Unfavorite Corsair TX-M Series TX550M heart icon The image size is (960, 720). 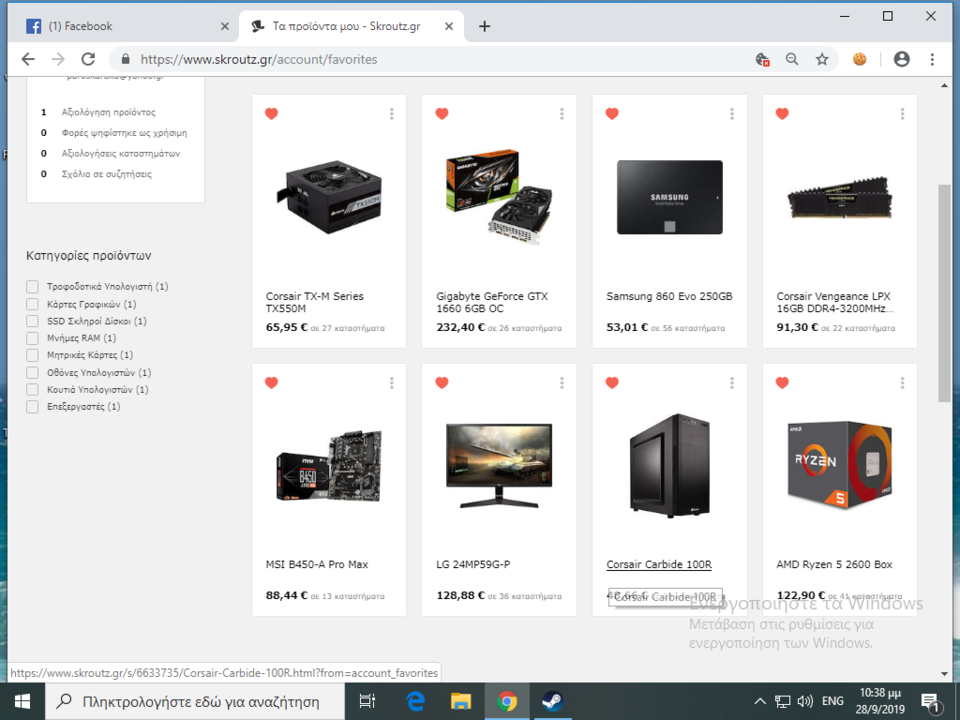coord(271,113)
